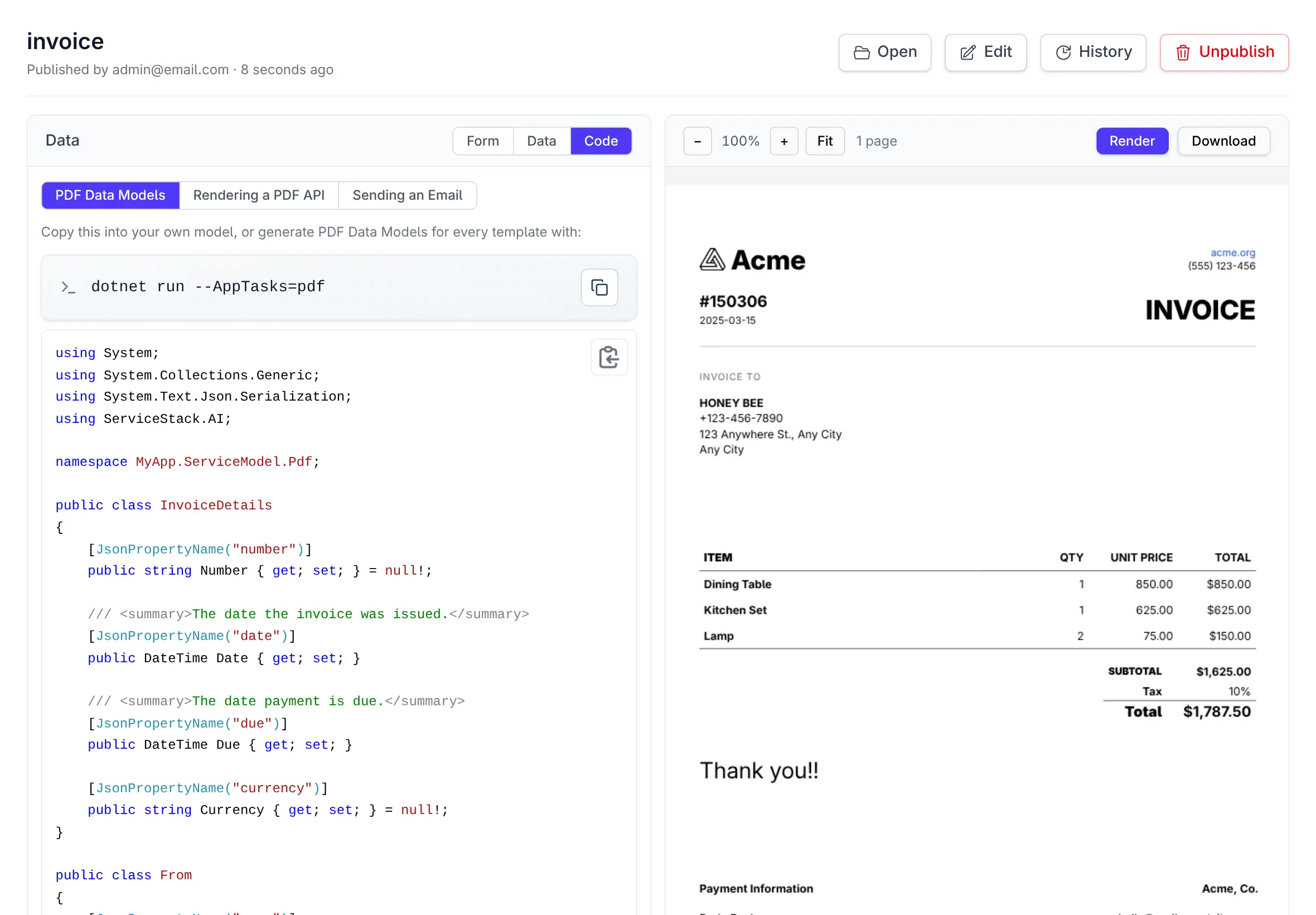Download the rendered PDF

[1223, 141]
